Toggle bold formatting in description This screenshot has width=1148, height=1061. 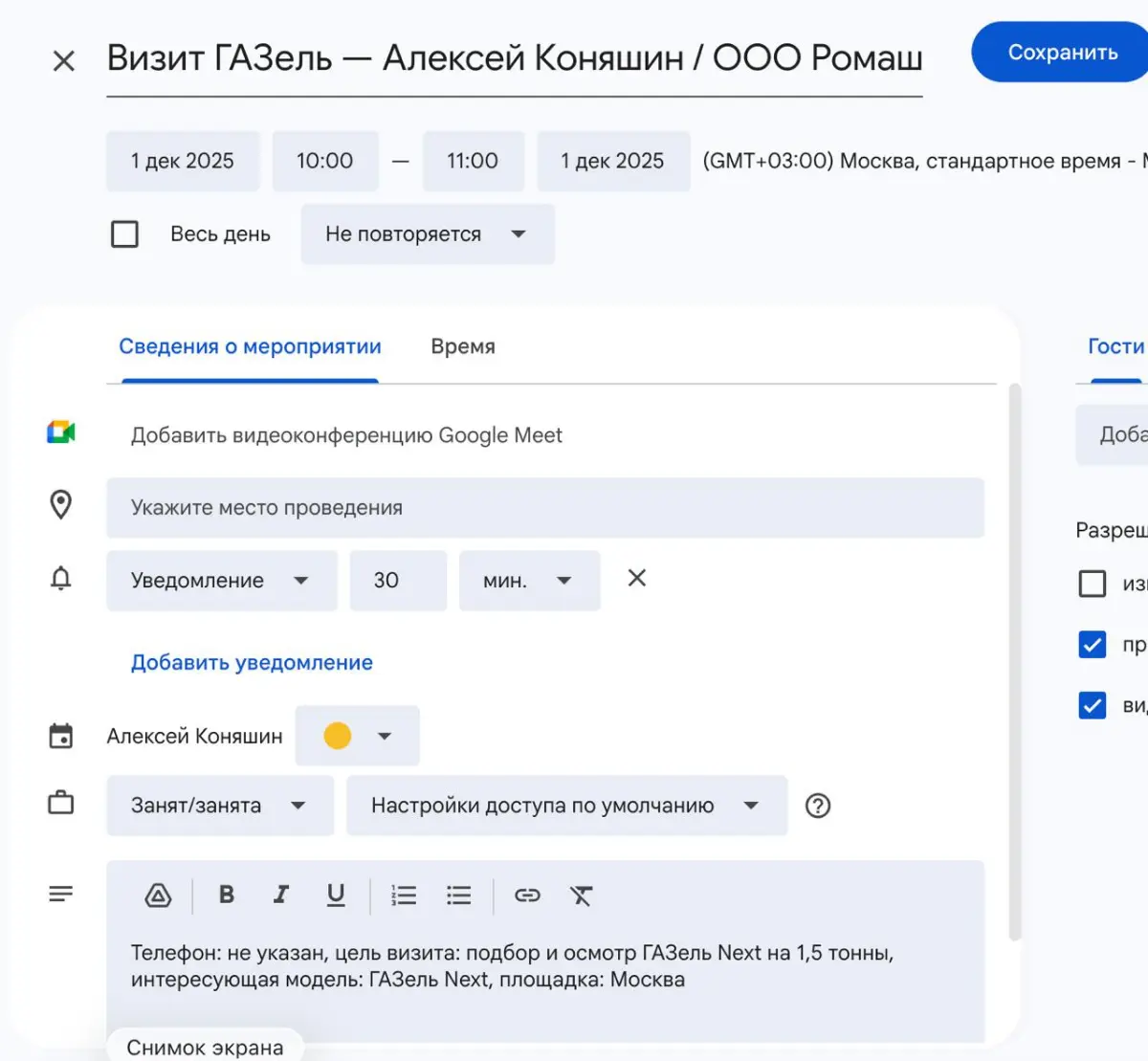227,895
